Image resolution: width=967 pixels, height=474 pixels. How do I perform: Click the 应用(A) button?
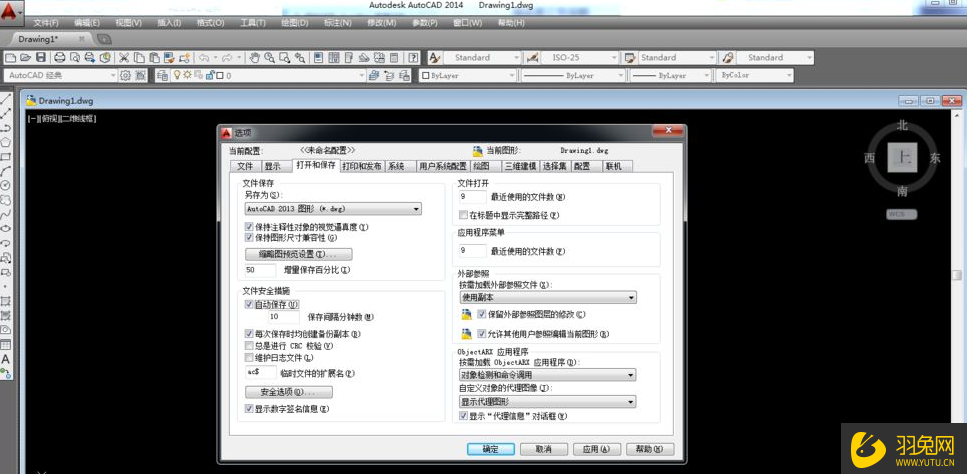point(596,449)
